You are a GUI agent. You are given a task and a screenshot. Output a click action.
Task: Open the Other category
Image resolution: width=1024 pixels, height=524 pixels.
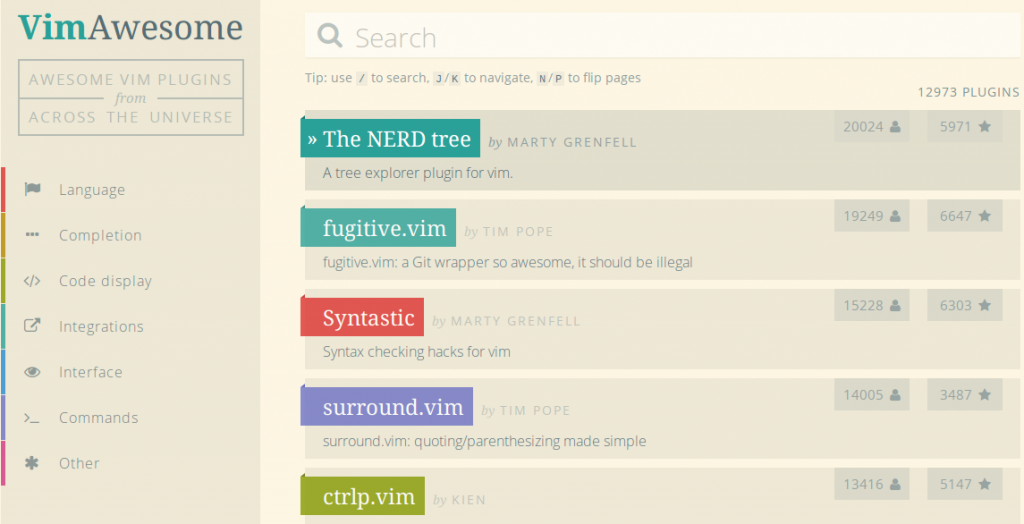pos(79,463)
